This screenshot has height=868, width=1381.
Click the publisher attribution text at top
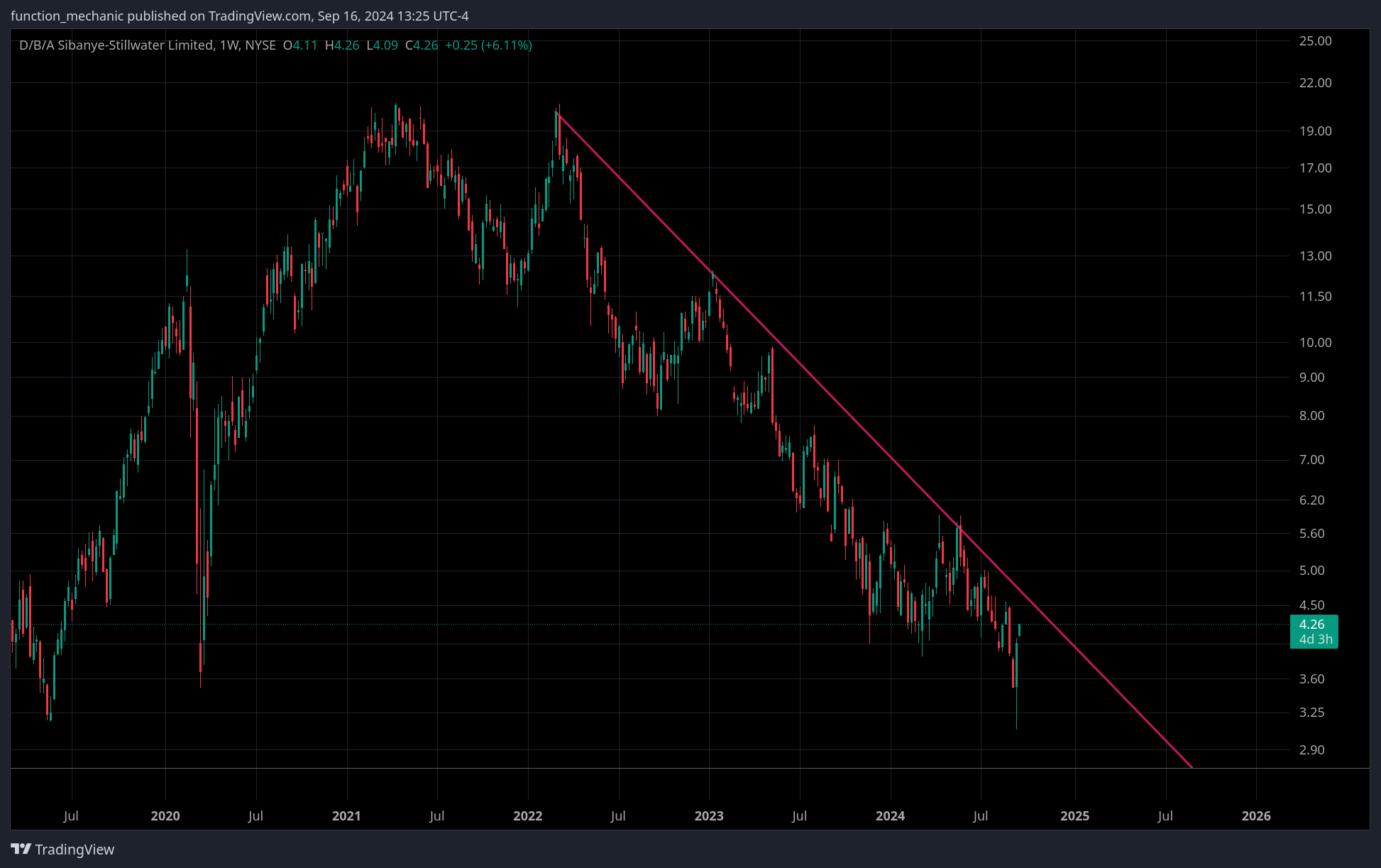[240, 16]
